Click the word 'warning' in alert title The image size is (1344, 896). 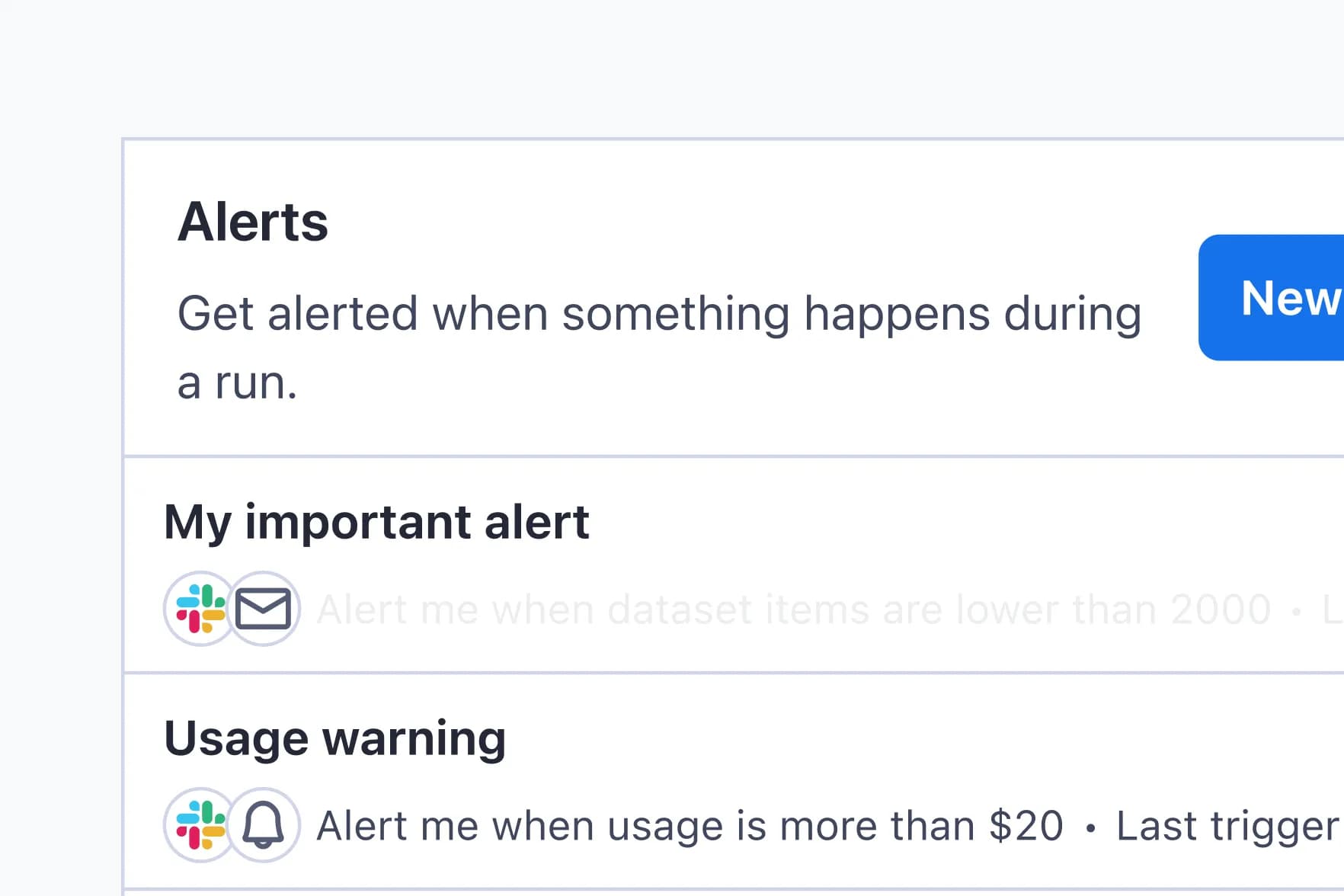414,739
